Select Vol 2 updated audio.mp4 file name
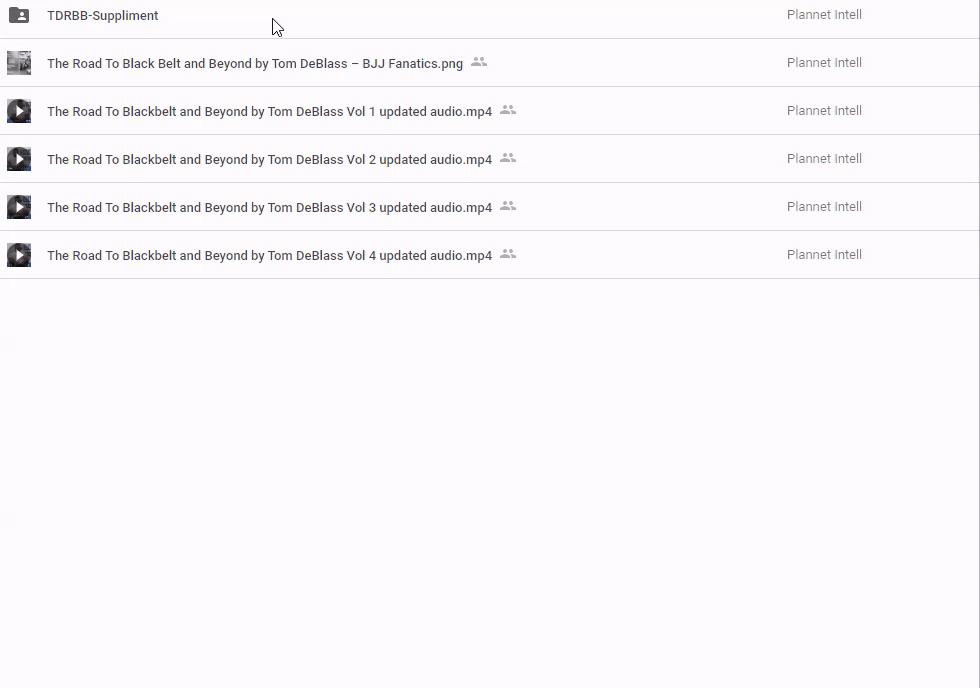The image size is (980, 688). point(269,160)
